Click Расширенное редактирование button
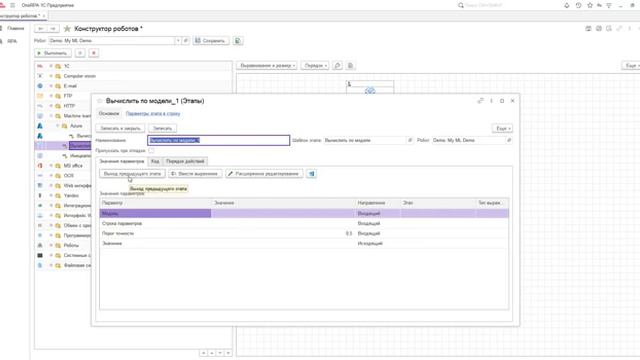 [x=264, y=174]
